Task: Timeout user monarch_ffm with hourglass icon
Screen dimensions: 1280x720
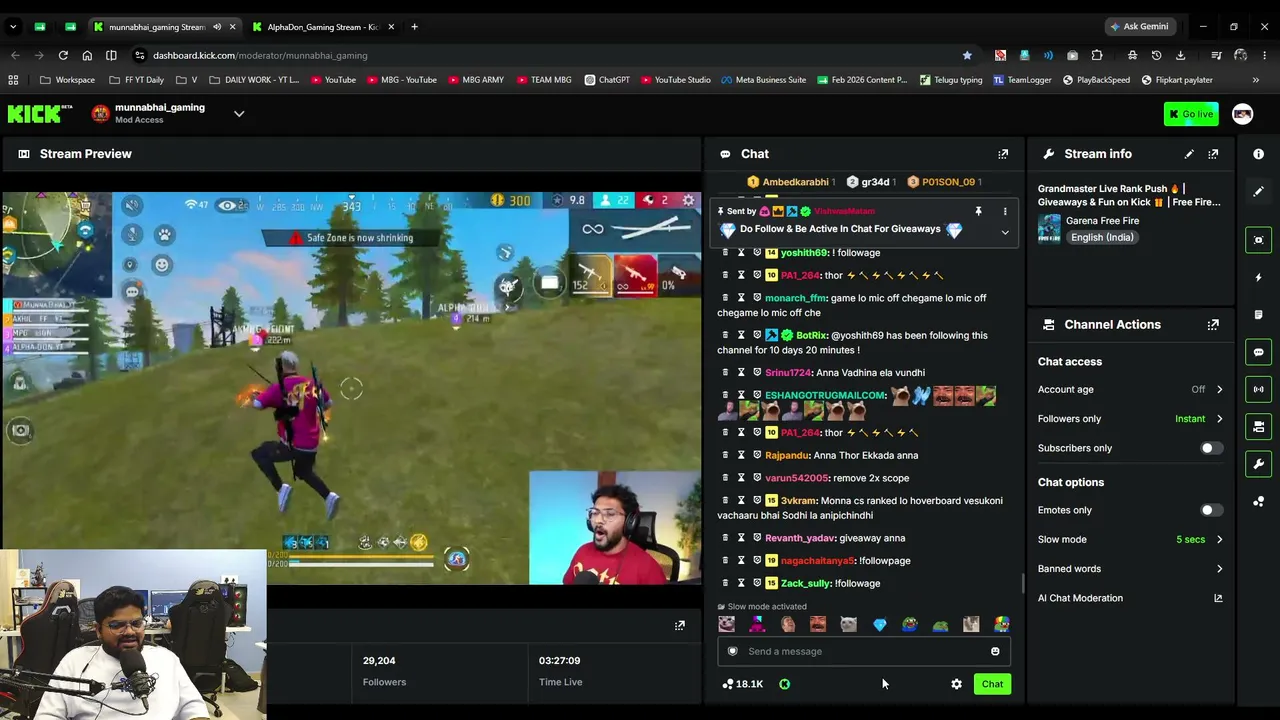Action: (741, 298)
